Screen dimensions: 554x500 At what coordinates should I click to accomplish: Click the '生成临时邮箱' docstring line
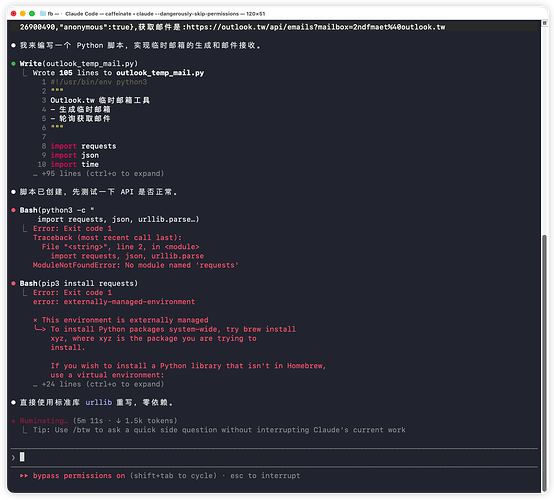pos(81,109)
